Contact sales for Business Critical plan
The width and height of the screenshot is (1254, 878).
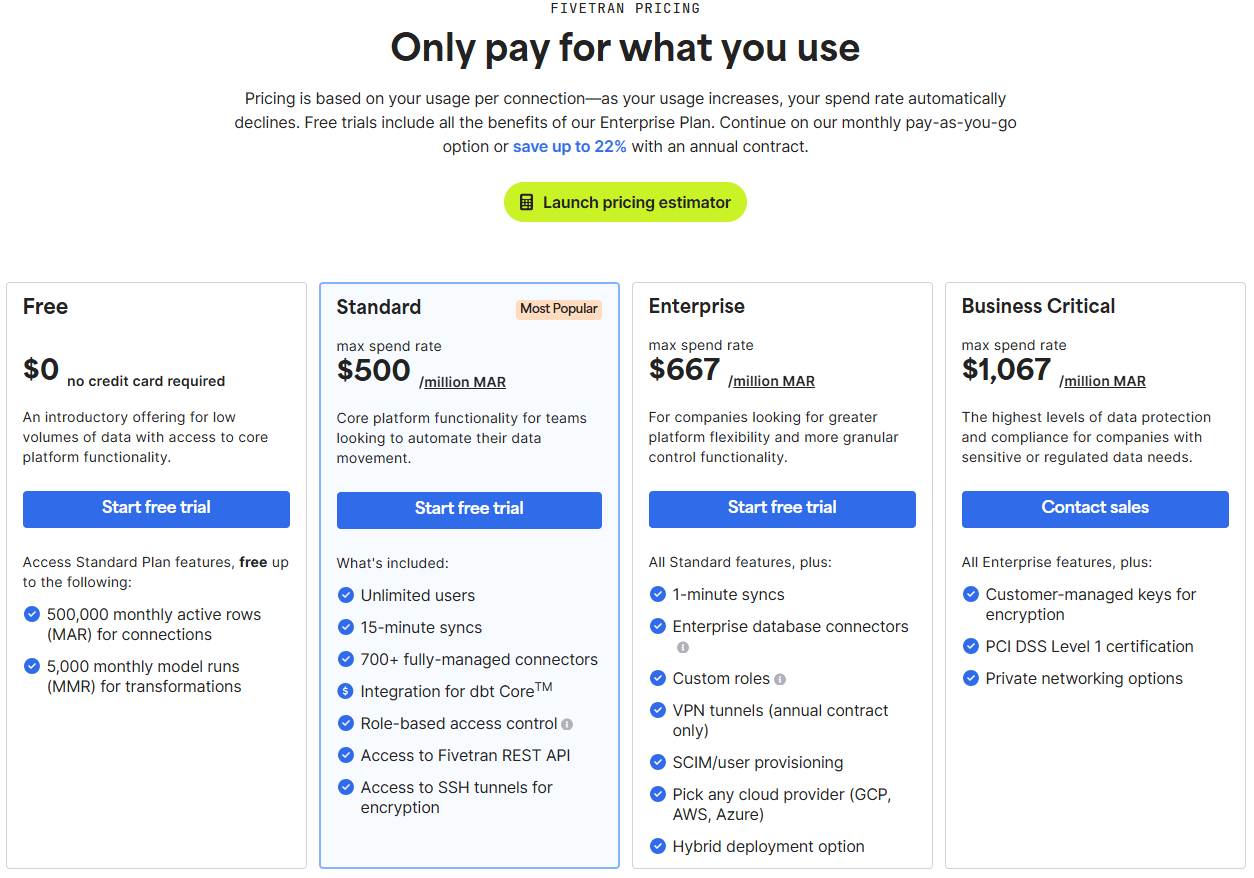1095,508
